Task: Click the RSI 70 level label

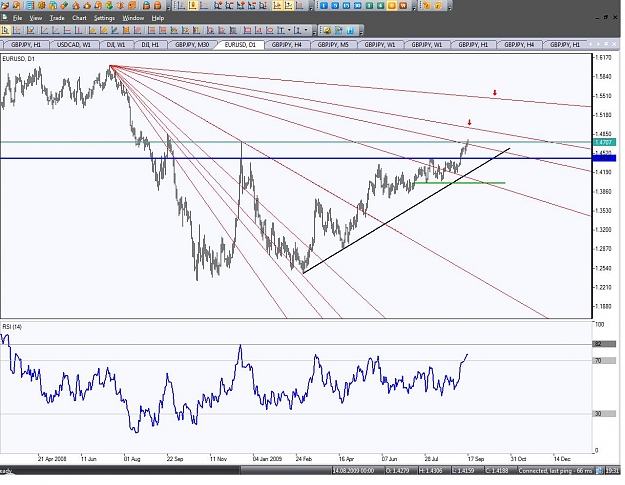Action: pyautogui.click(x=605, y=360)
